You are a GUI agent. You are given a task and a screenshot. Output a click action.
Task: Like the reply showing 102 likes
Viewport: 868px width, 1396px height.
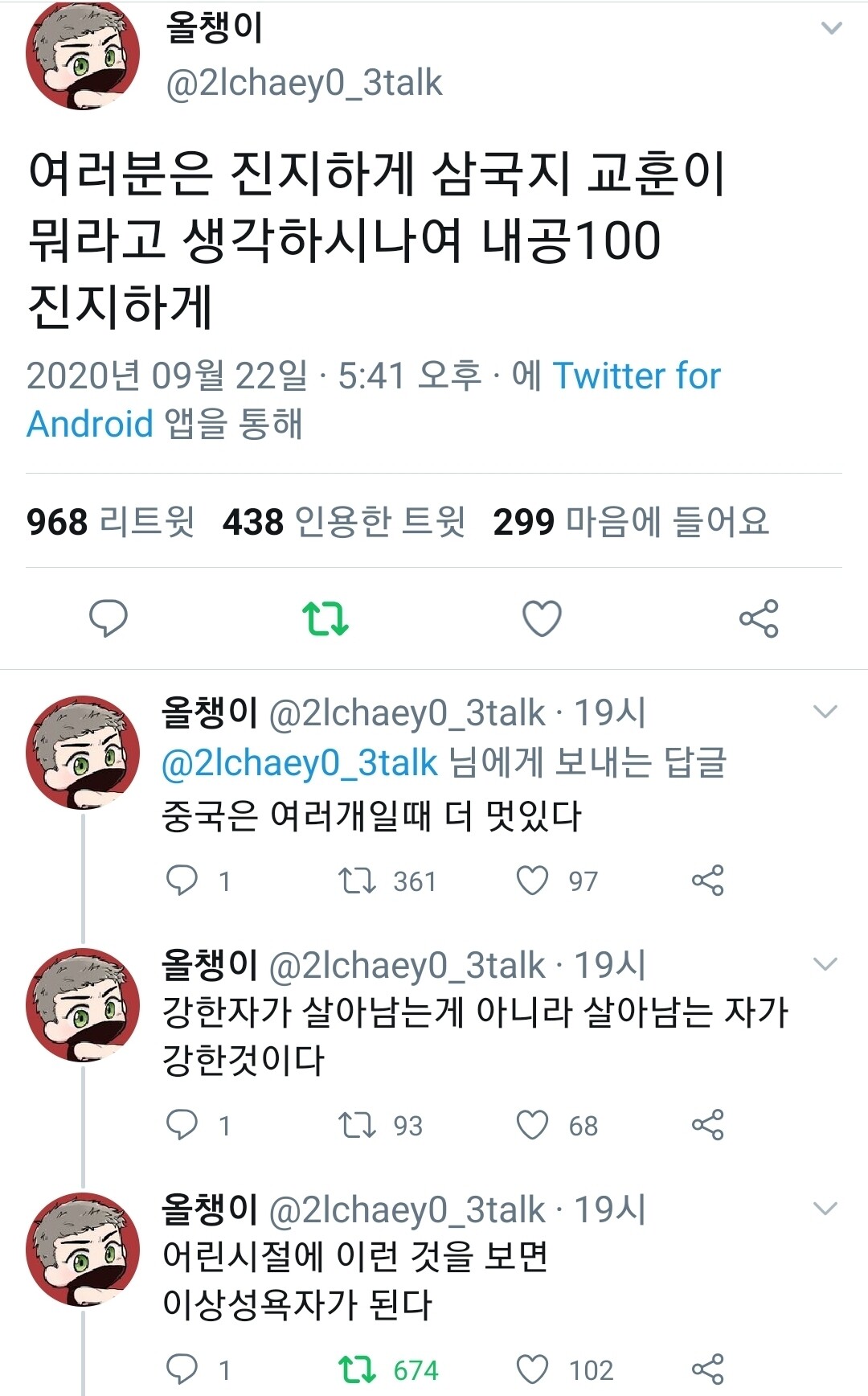pyautogui.click(x=532, y=1369)
